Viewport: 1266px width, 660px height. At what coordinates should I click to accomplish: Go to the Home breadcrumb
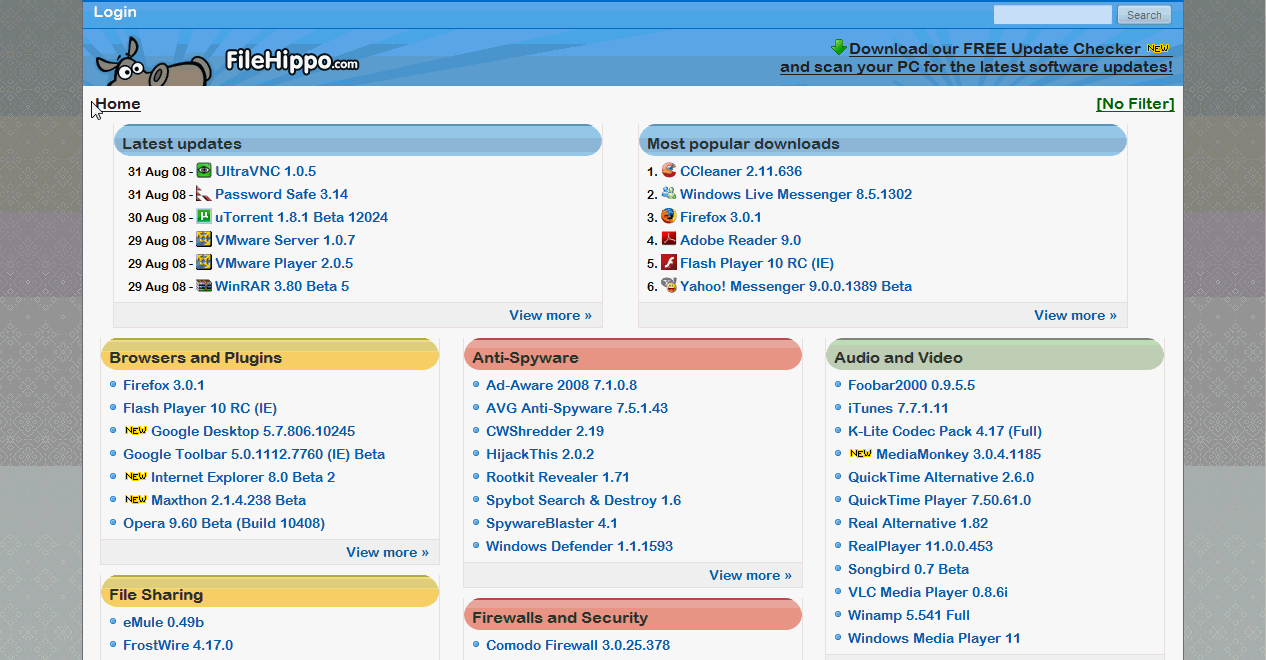point(118,104)
